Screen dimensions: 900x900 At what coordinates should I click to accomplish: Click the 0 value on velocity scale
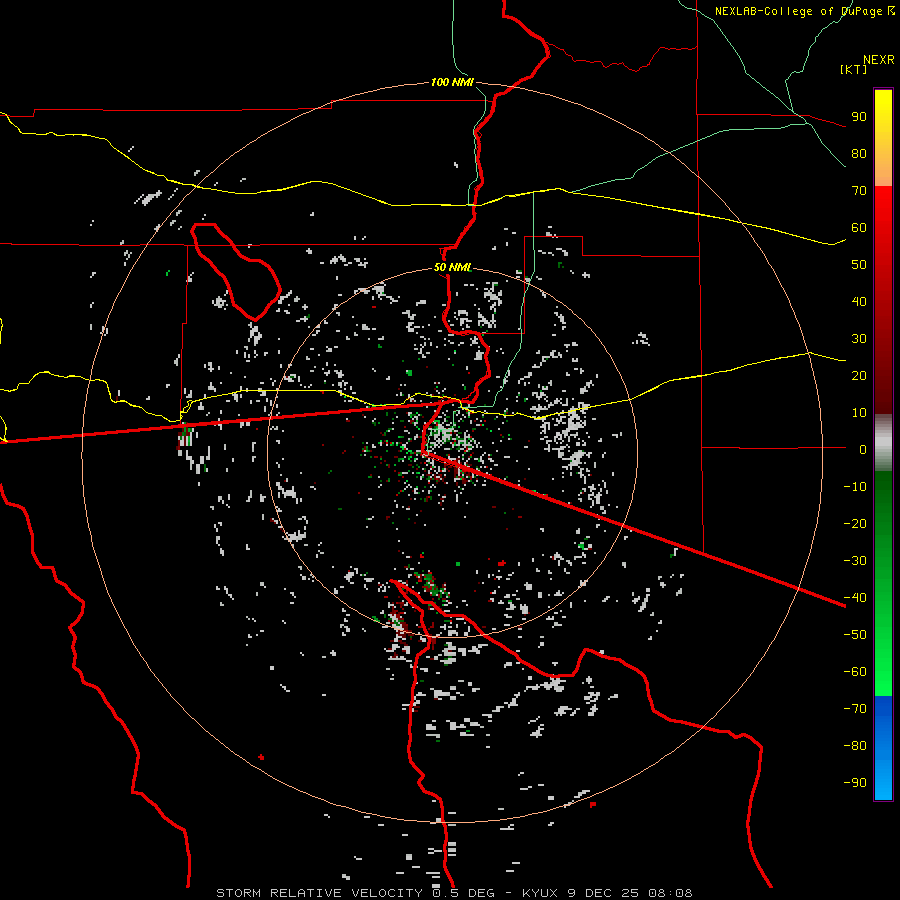tap(863, 449)
